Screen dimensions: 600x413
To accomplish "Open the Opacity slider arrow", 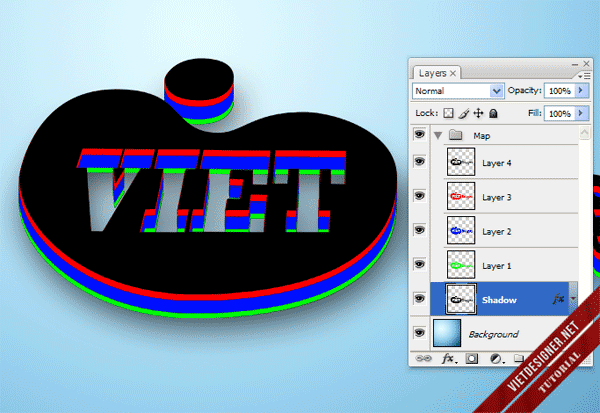I will (582, 91).
